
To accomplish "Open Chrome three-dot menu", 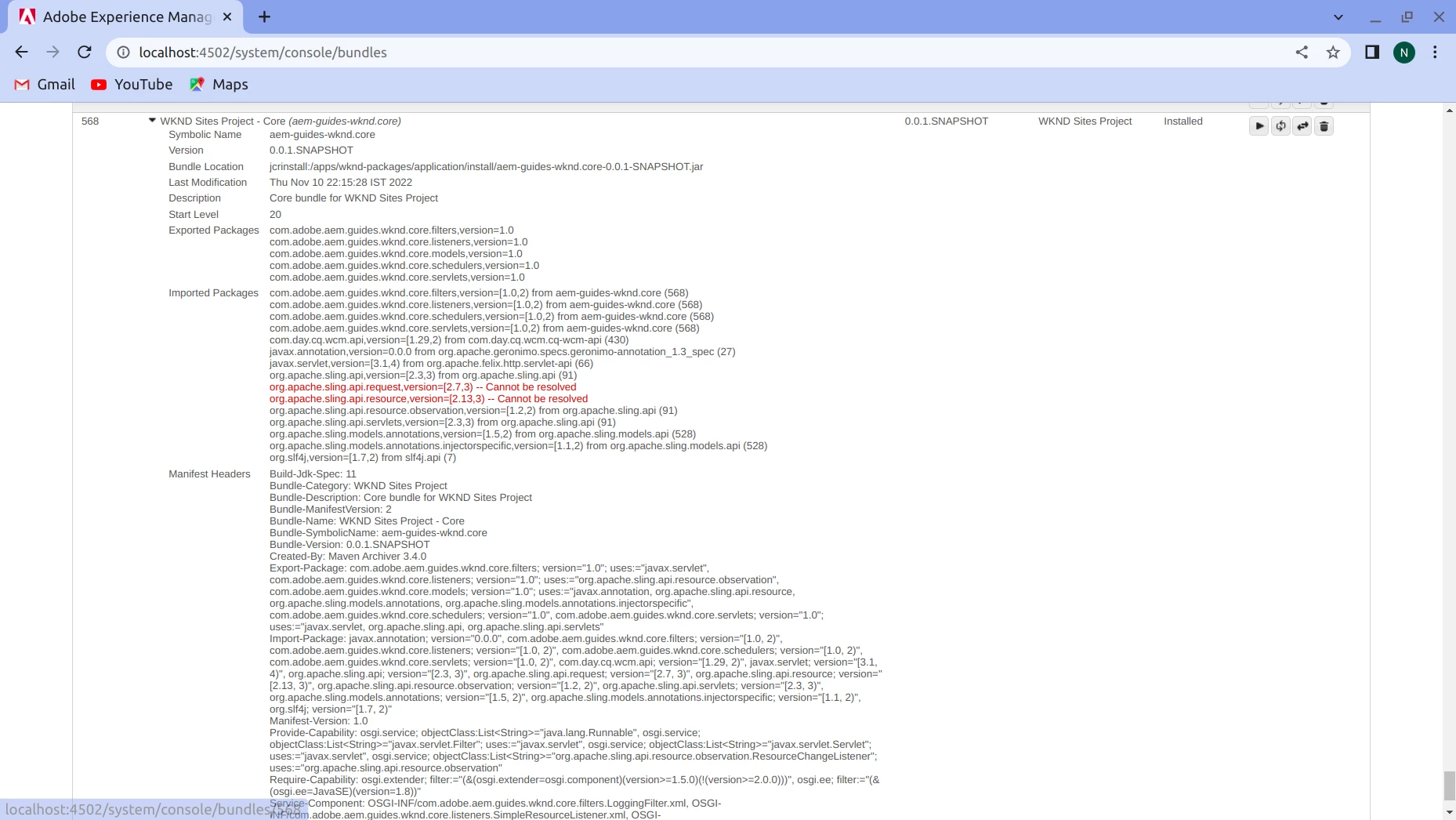I will [1435, 53].
